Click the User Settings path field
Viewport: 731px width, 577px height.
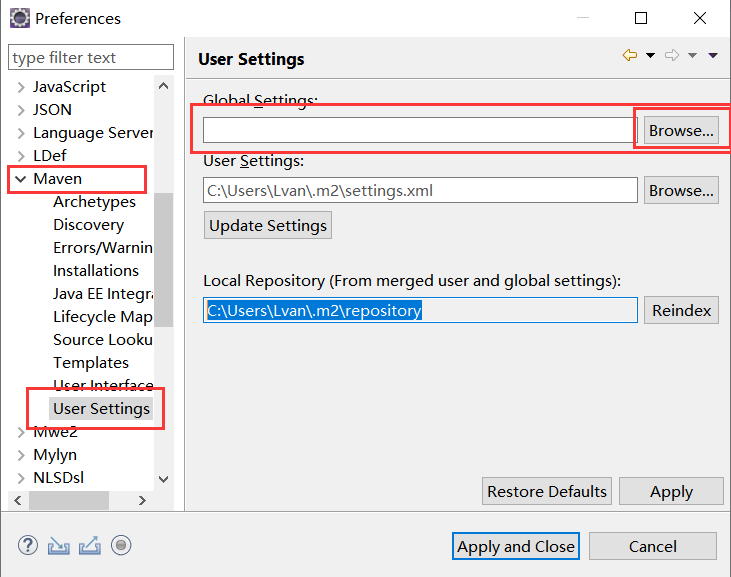(x=420, y=190)
